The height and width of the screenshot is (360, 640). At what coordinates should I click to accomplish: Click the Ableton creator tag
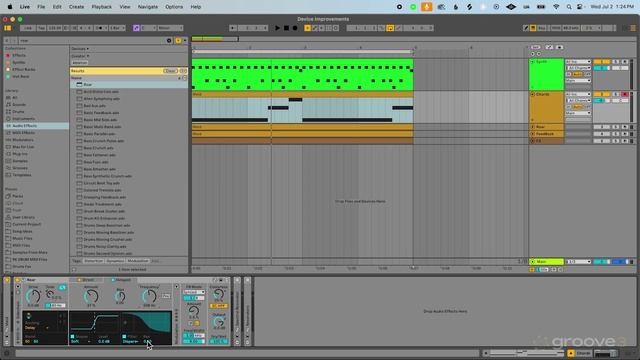coord(80,63)
